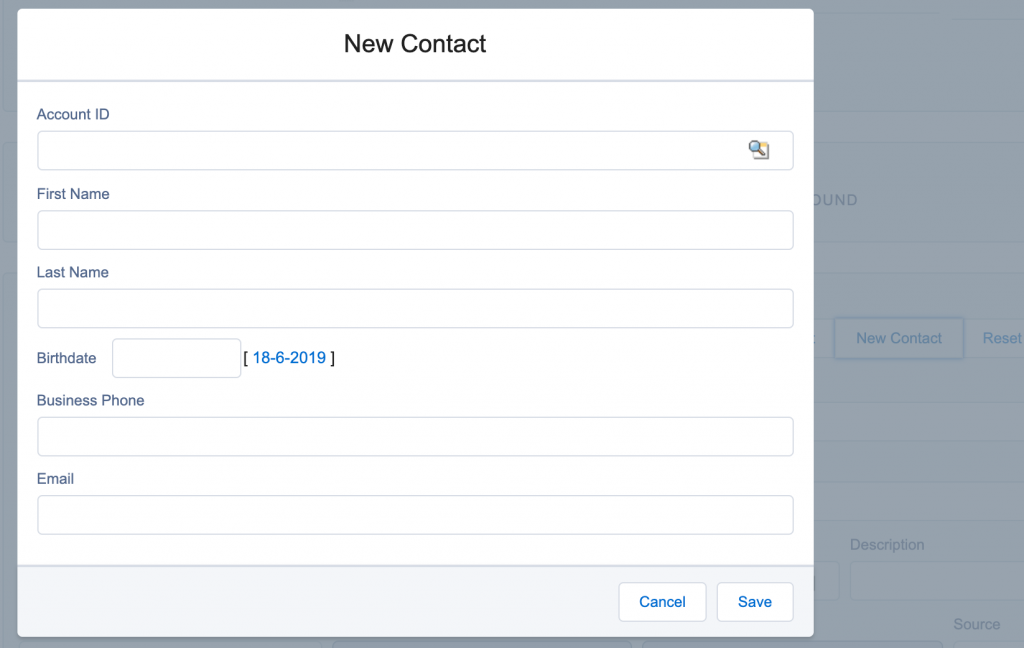The height and width of the screenshot is (648, 1024).
Task: Click the Description field in the background
Action: click(940, 581)
